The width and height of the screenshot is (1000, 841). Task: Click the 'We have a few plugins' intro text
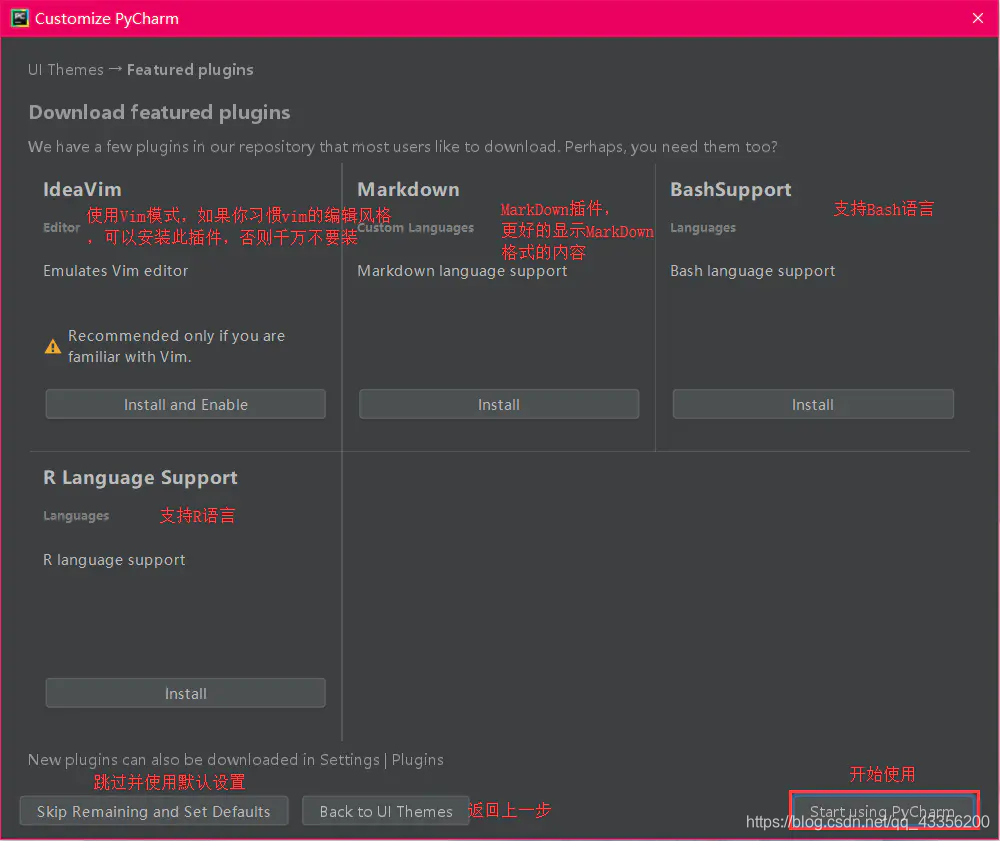click(x=402, y=147)
